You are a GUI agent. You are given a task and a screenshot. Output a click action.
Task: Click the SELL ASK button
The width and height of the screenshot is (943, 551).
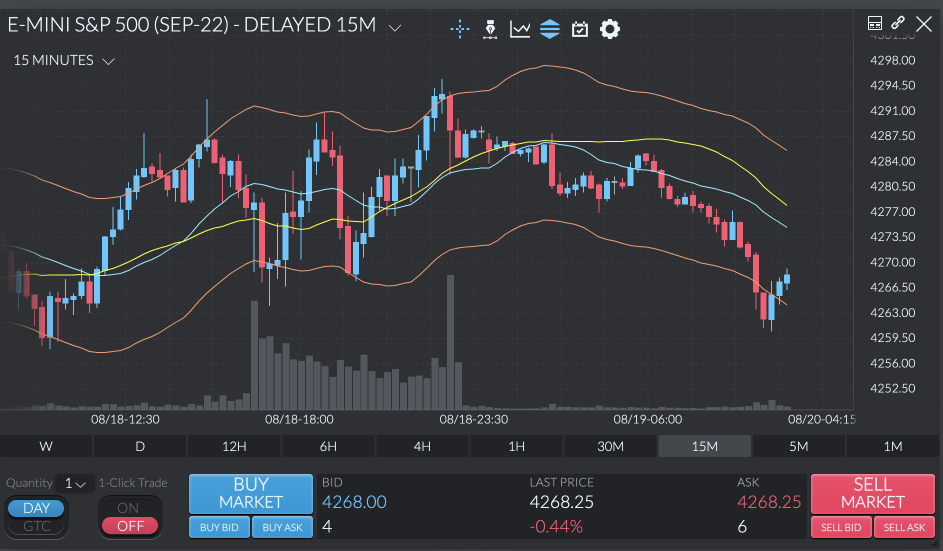point(904,527)
